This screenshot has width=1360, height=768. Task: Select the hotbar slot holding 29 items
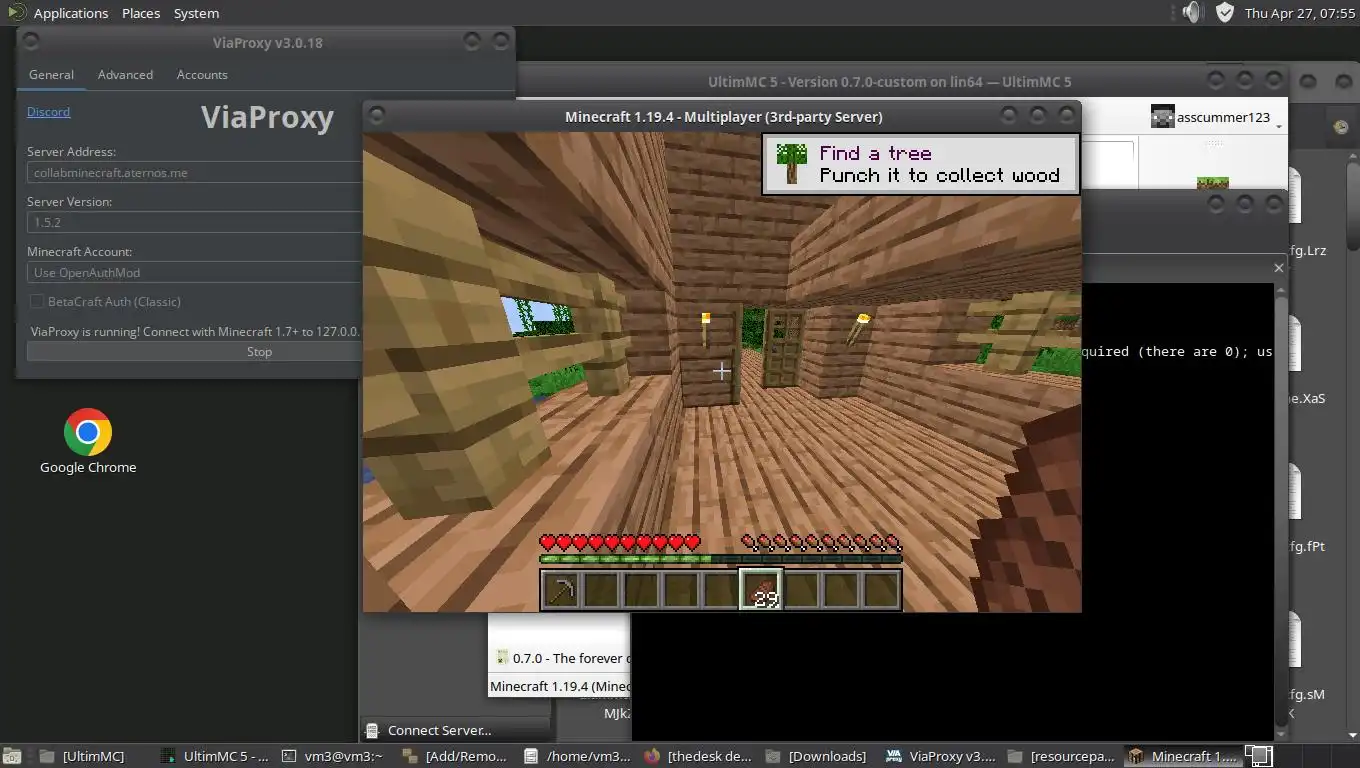[x=761, y=589]
